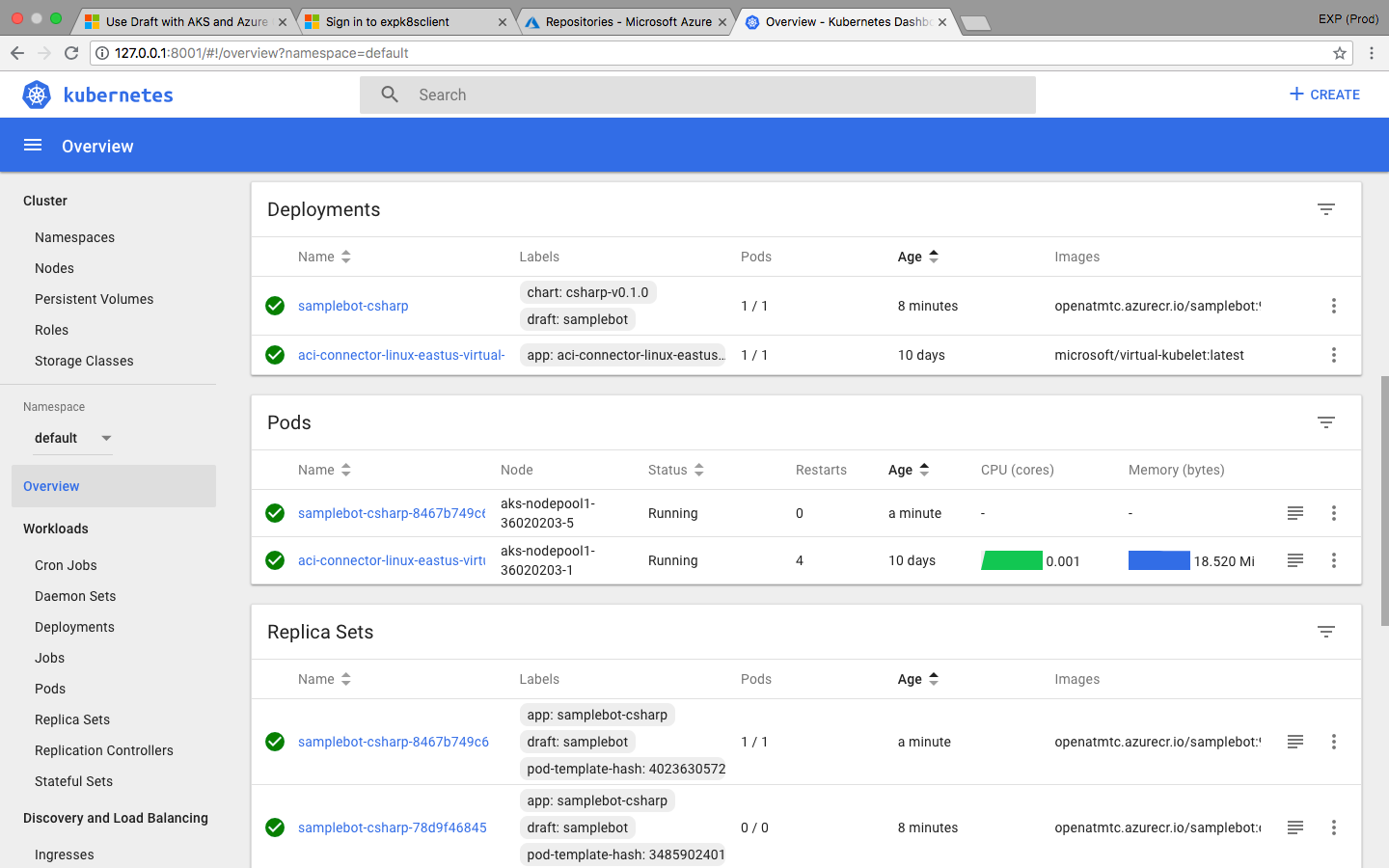
Task: Filter the Deployments card
Action: 1326,209
